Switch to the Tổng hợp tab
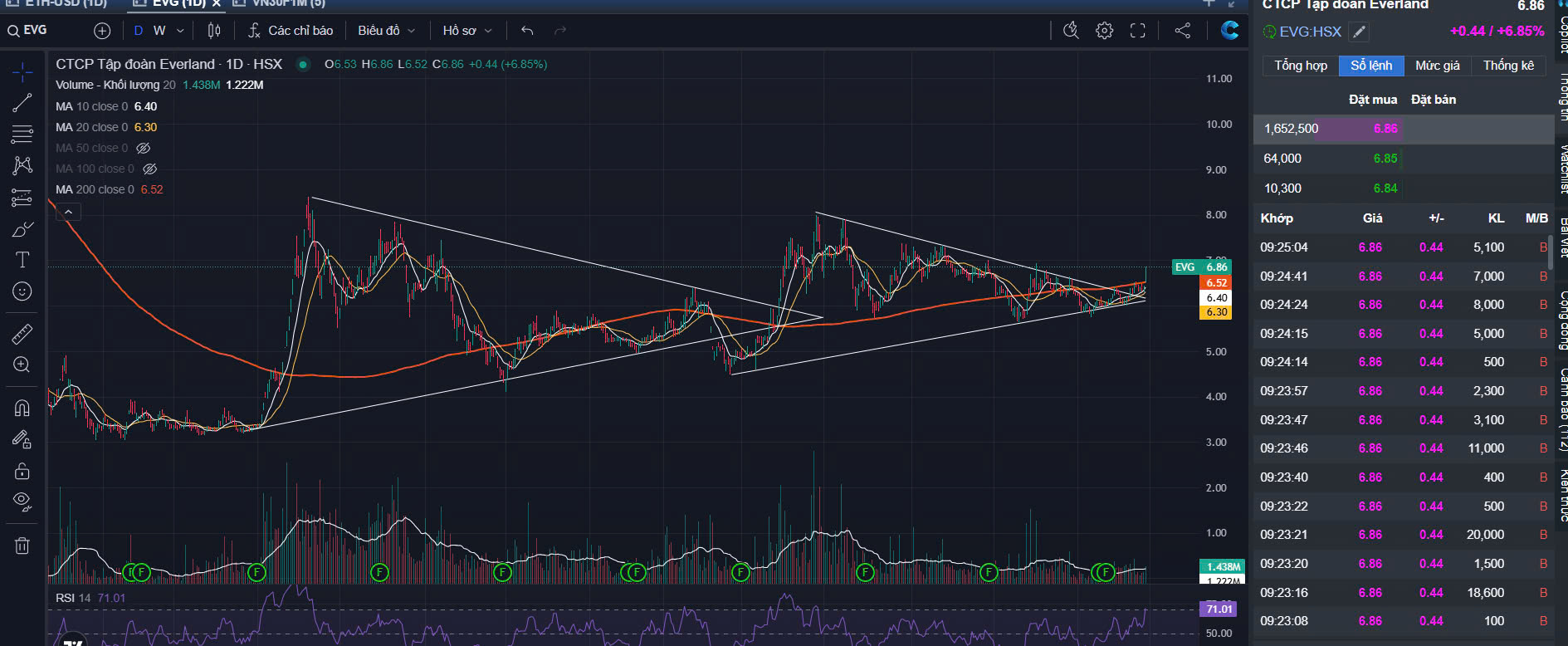This screenshot has height=646, width=1568. click(1300, 66)
